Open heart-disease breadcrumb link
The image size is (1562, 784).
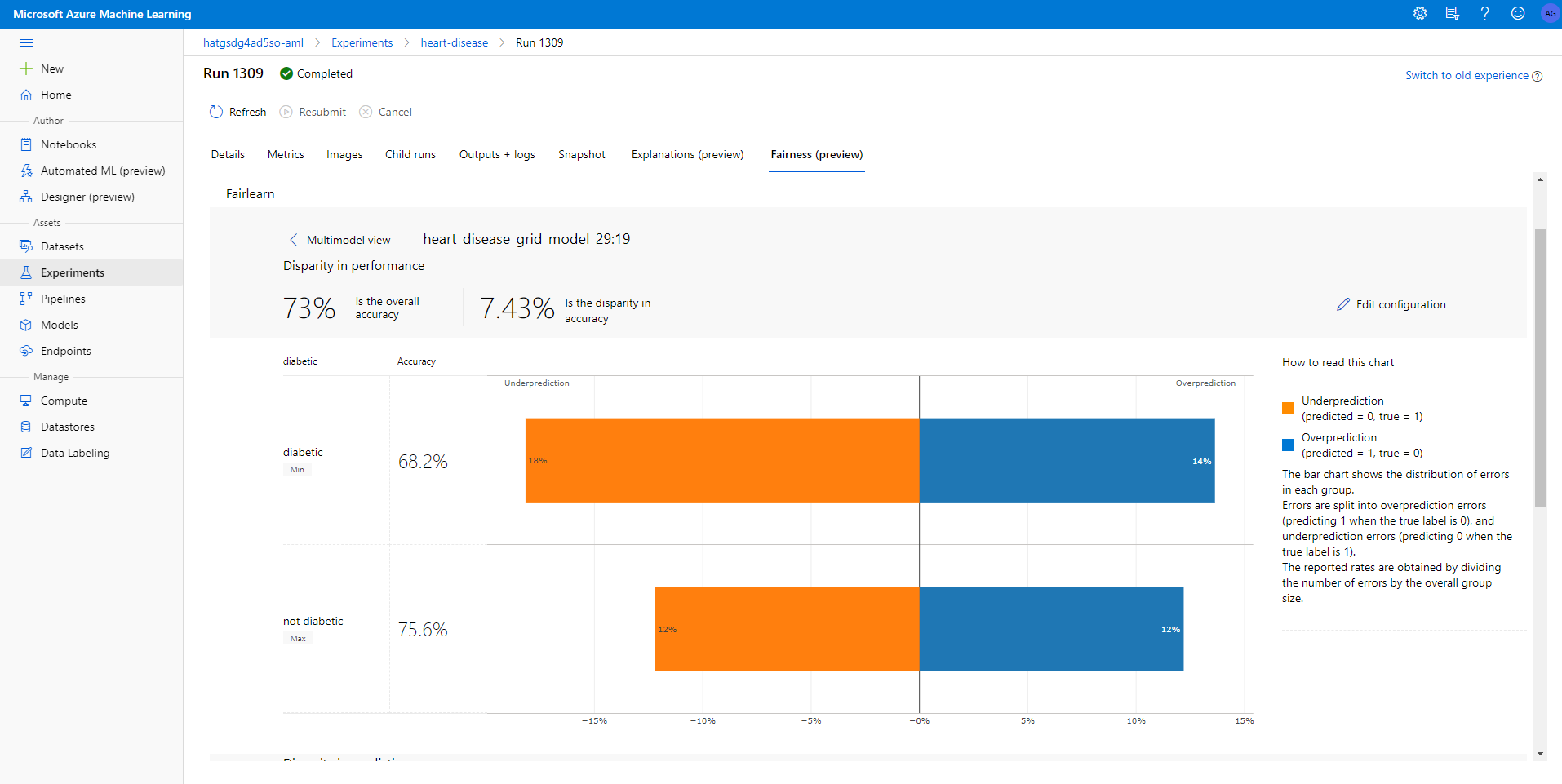pyautogui.click(x=455, y=42)
